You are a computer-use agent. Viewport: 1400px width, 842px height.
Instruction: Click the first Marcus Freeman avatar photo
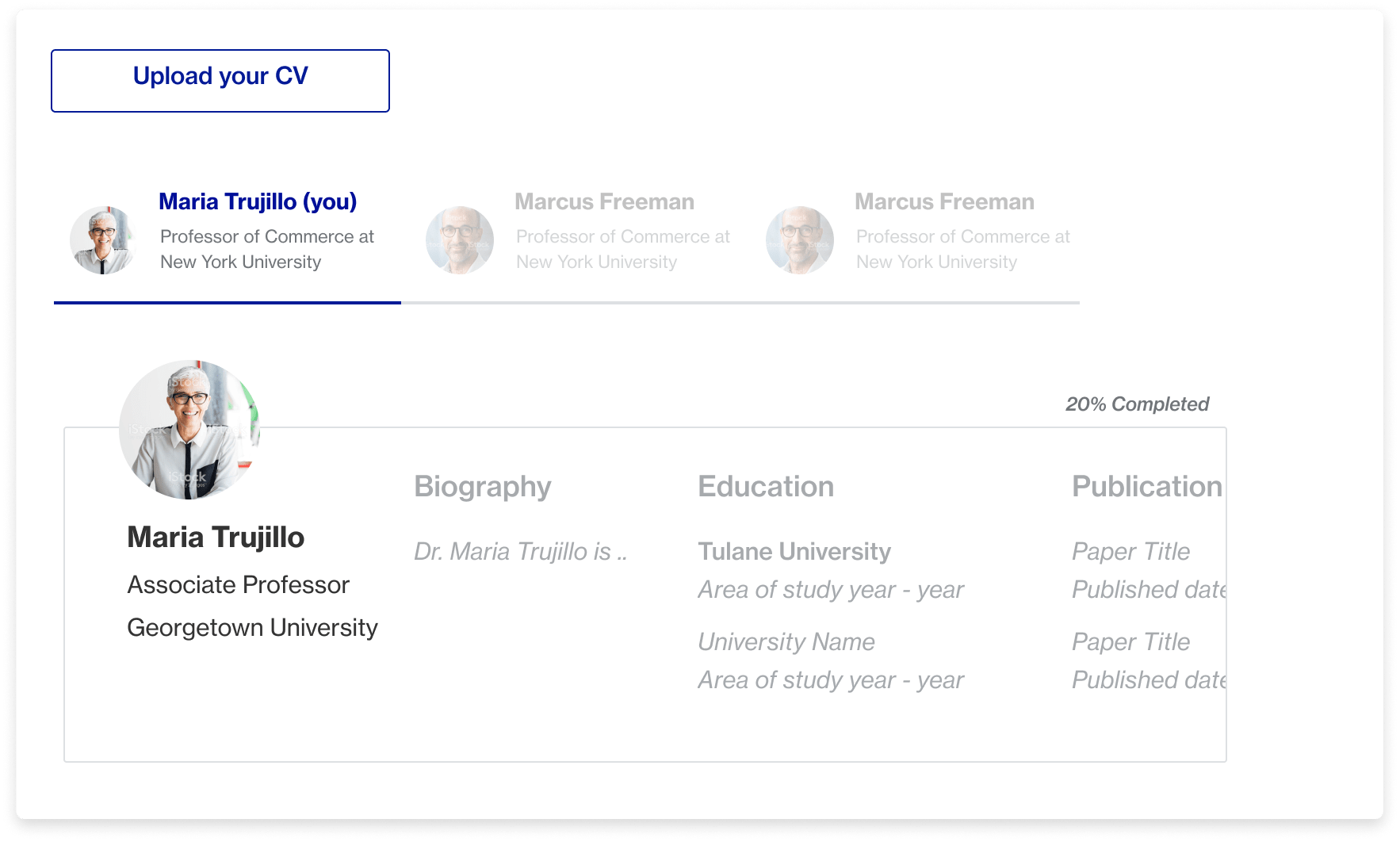(x=460, y=240)
